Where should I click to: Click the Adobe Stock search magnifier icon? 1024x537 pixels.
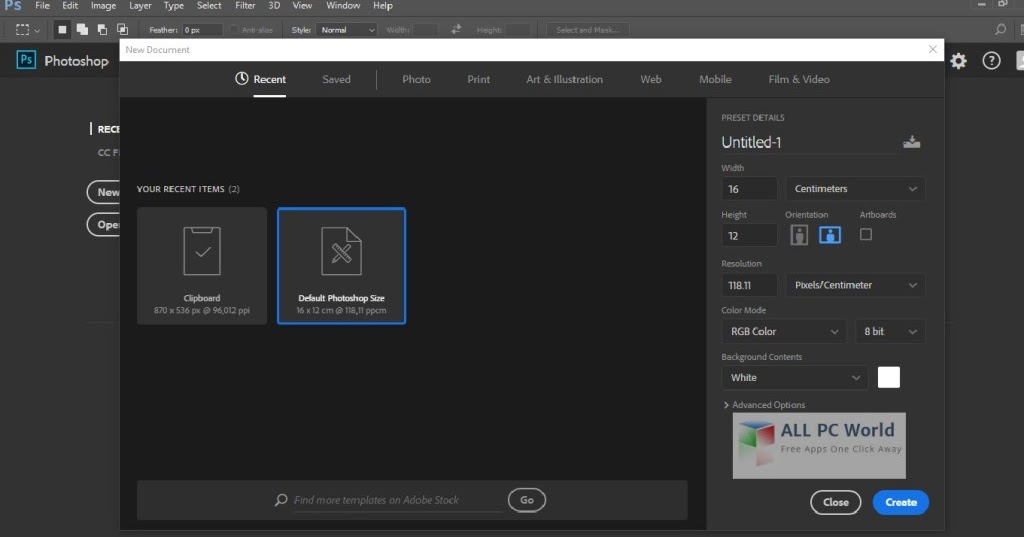(x=281, y=500)
